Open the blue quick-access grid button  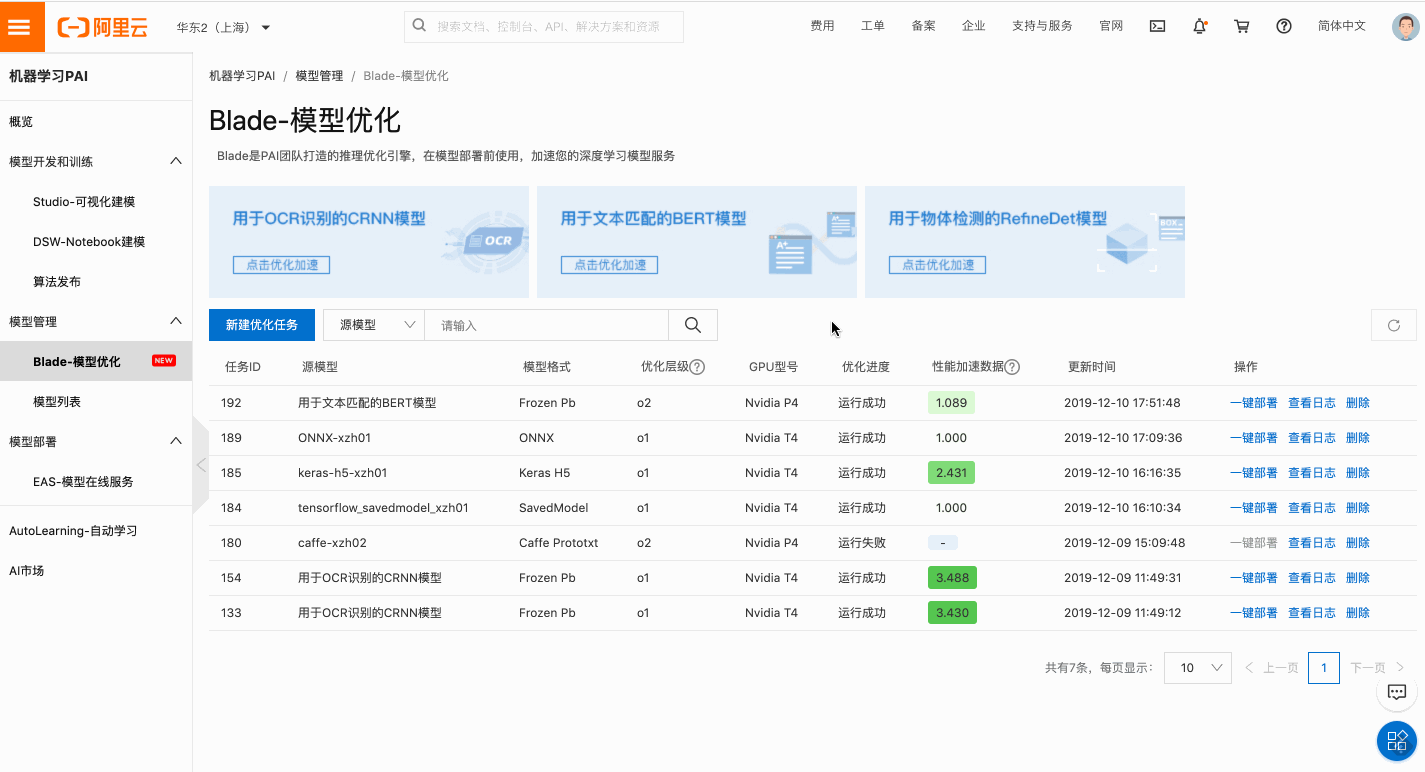(x=1397, y=741)
